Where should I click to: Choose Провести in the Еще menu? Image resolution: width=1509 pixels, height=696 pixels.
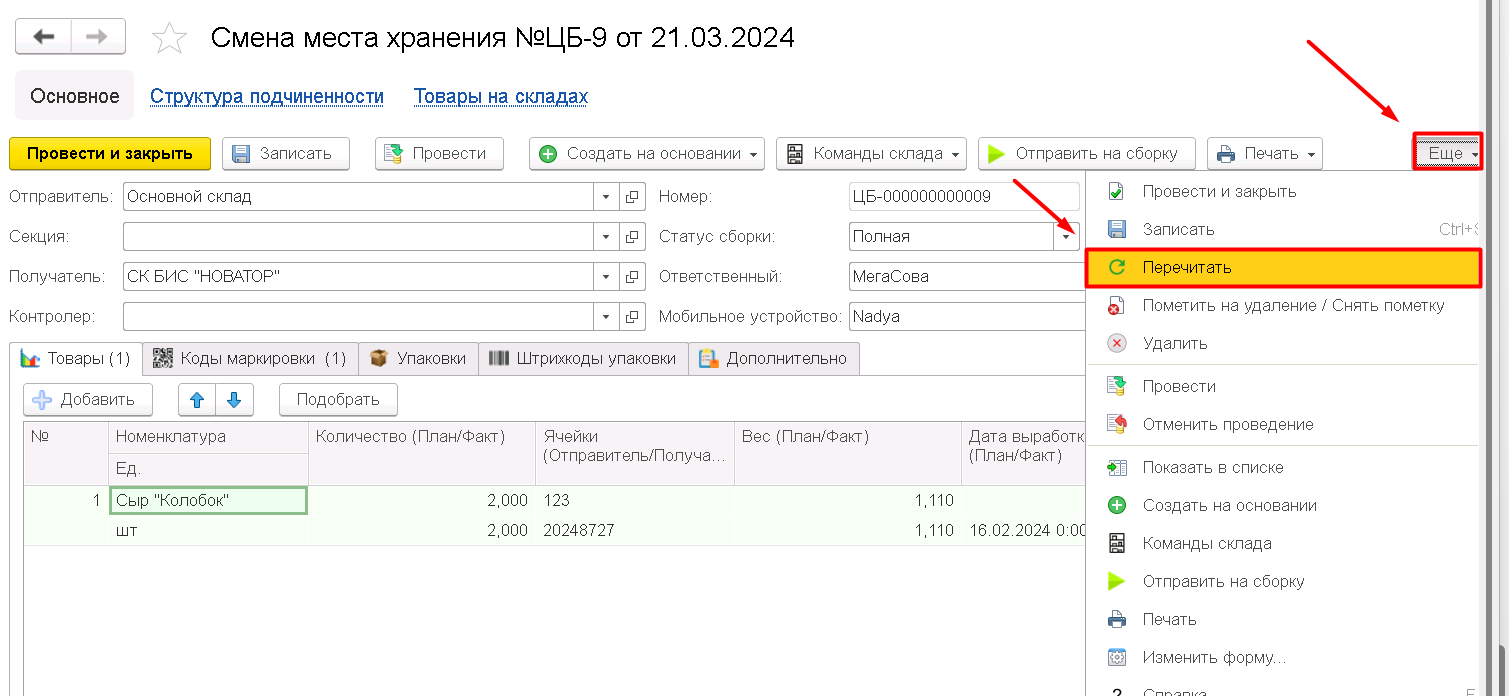point(1283,386)
